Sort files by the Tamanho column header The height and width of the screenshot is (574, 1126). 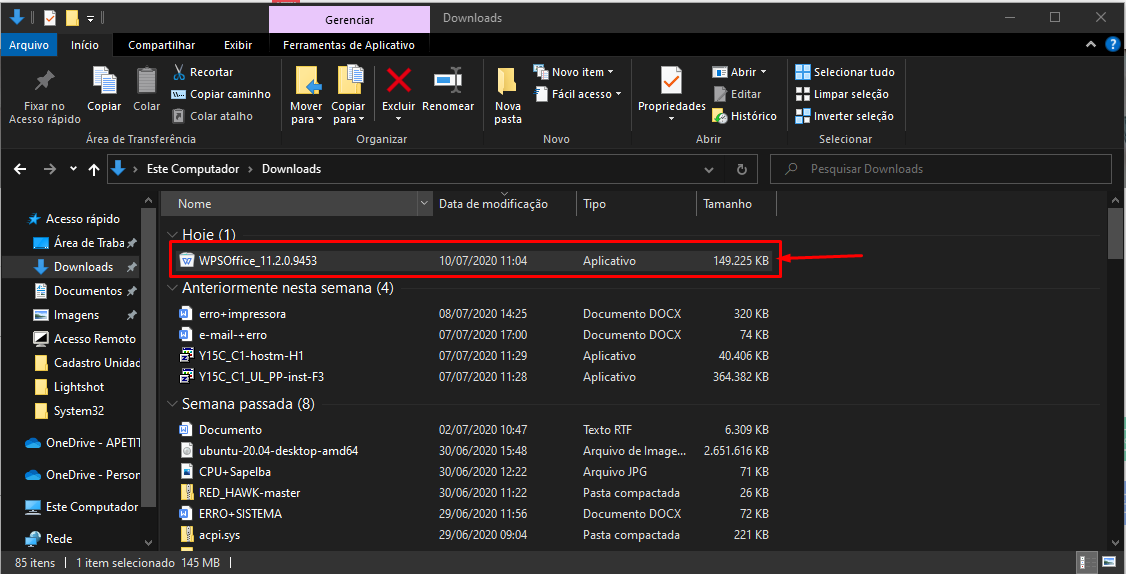pos(727,204)
